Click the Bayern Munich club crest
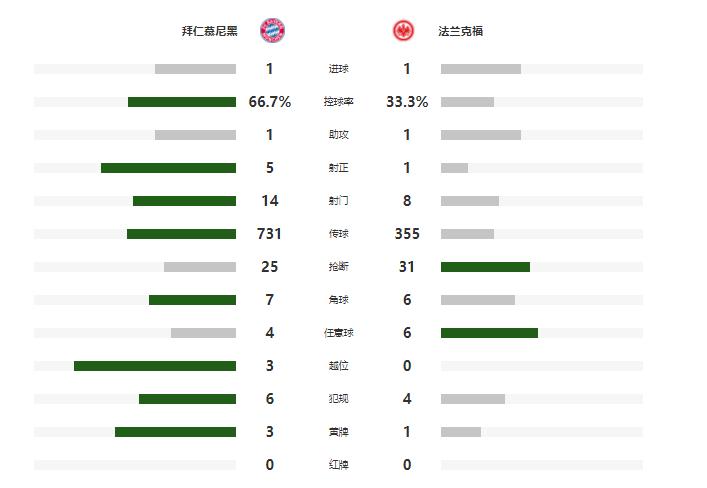Screen dimensions: 707x488 click(271, 31)
